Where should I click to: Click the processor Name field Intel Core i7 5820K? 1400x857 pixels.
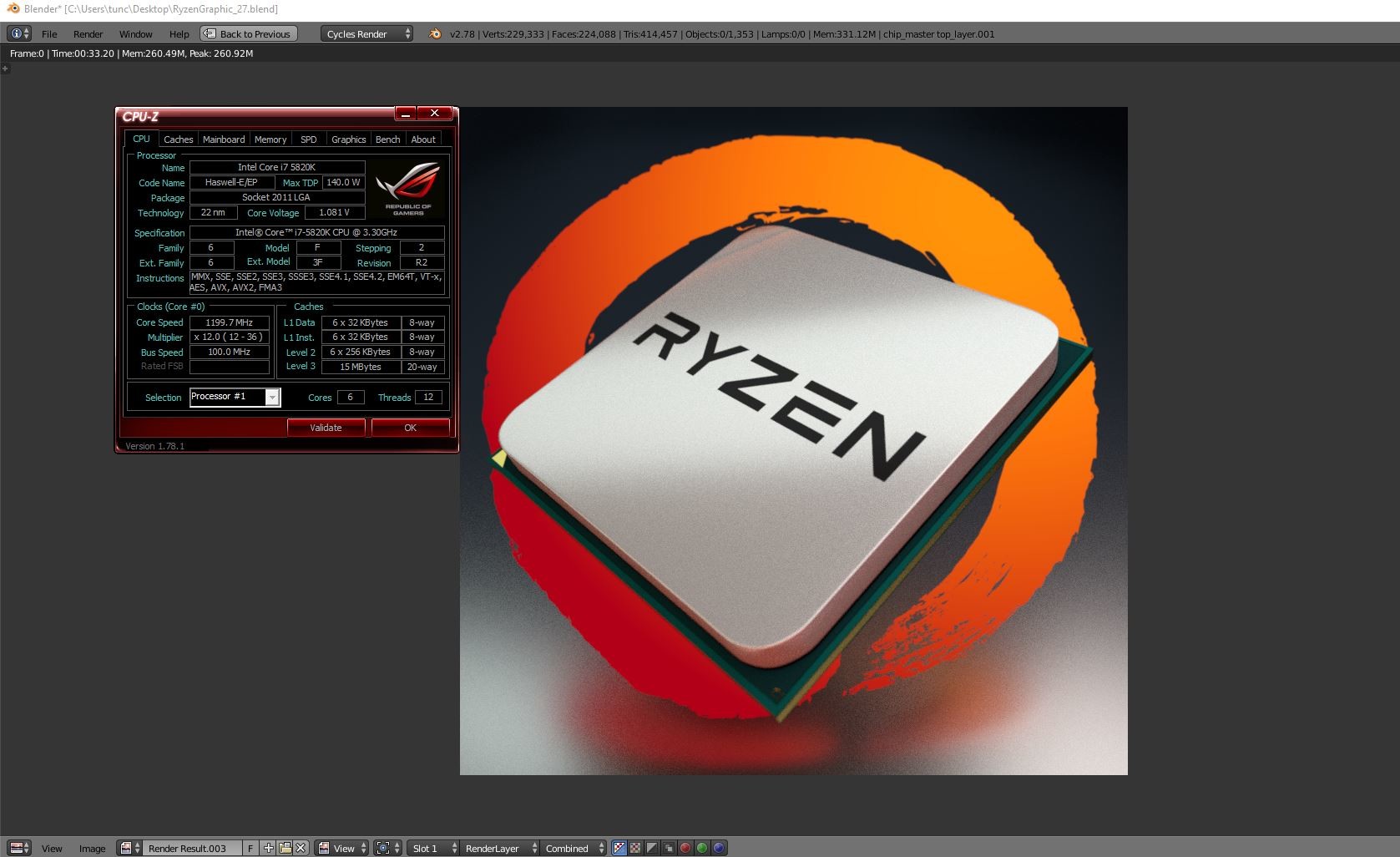tap(277, 167)
